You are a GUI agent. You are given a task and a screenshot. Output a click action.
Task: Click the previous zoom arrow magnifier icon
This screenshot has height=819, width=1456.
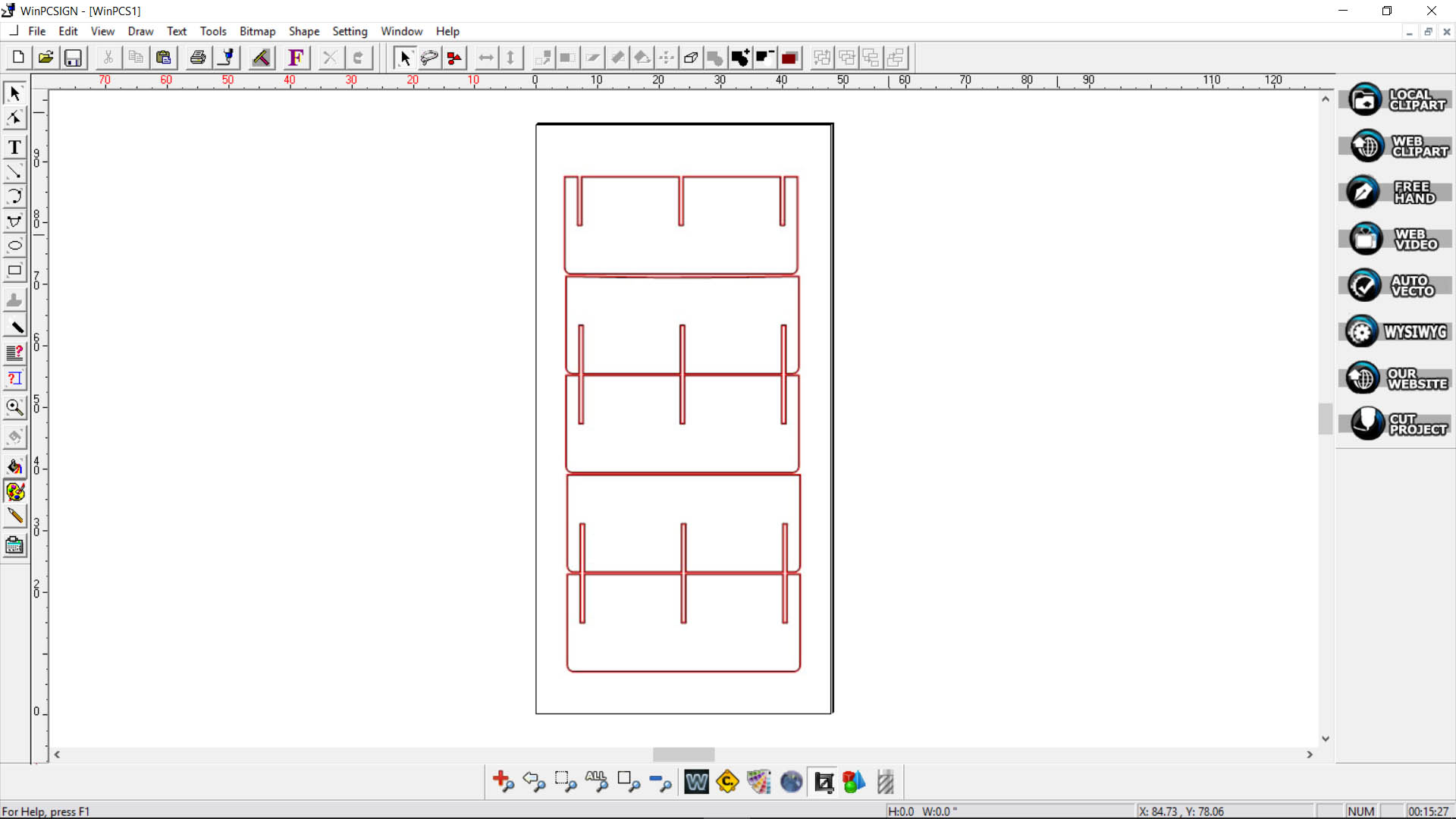[534, 781]
